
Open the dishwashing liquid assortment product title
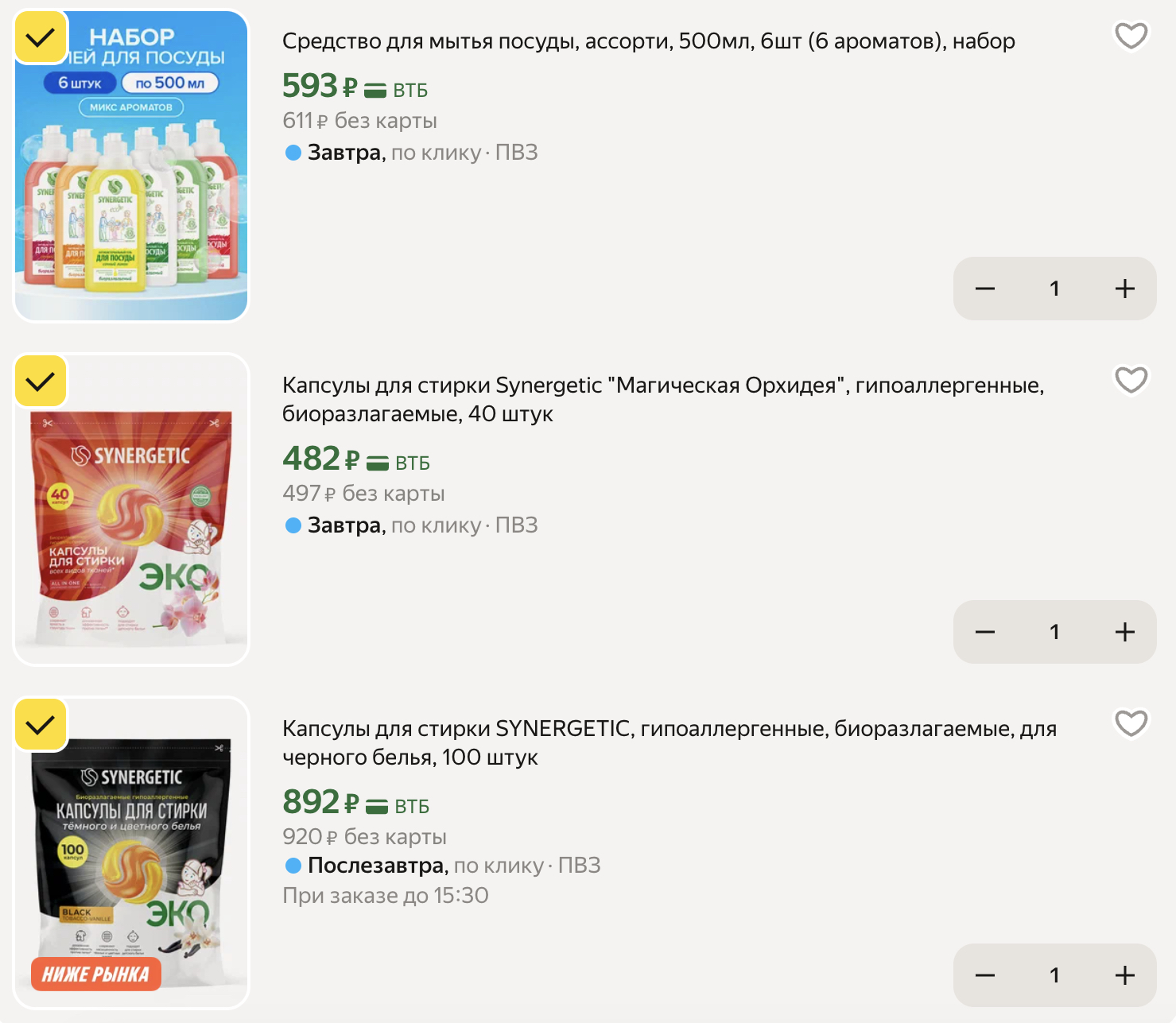pyautogui.click(x=648, y=41)
